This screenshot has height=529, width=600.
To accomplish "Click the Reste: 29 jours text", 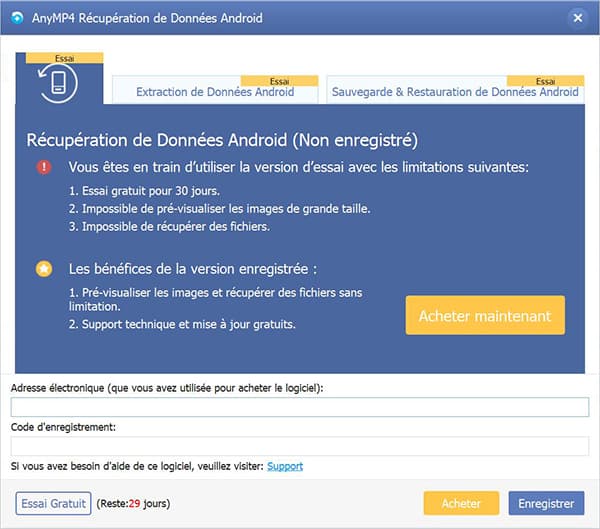I will click(134, 503).
